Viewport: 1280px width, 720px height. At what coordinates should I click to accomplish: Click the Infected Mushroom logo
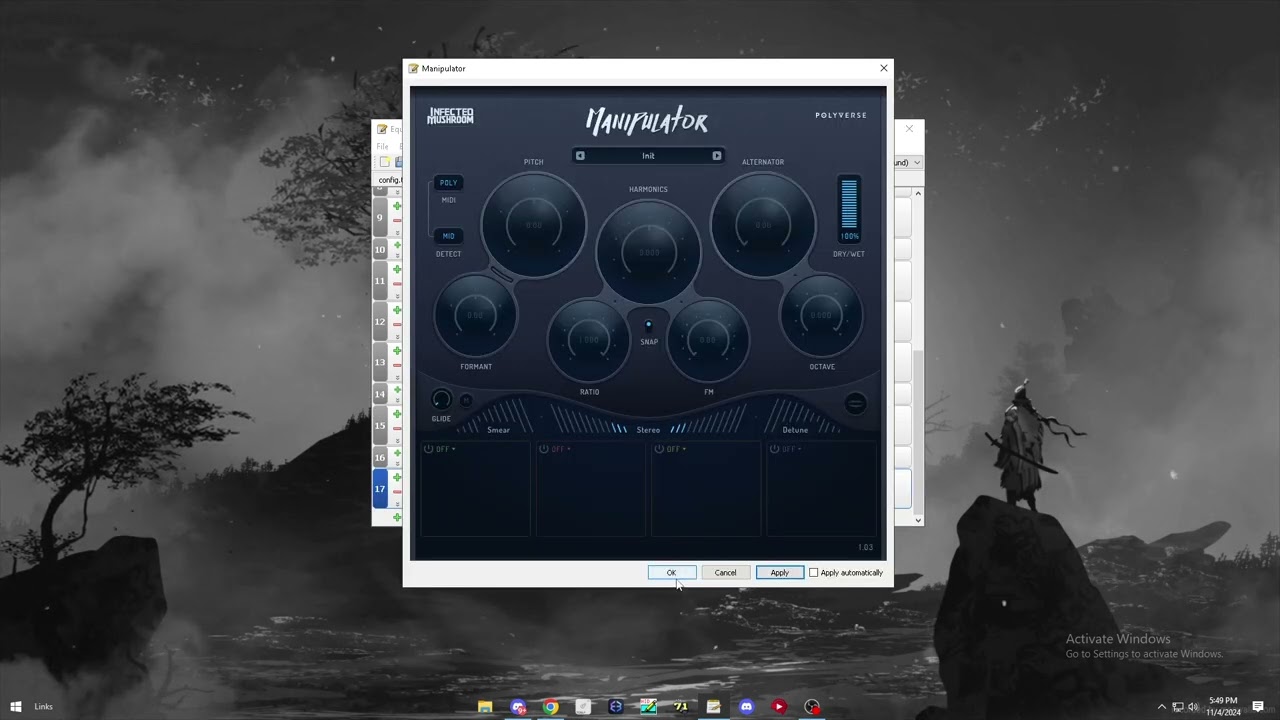(450, 116)
